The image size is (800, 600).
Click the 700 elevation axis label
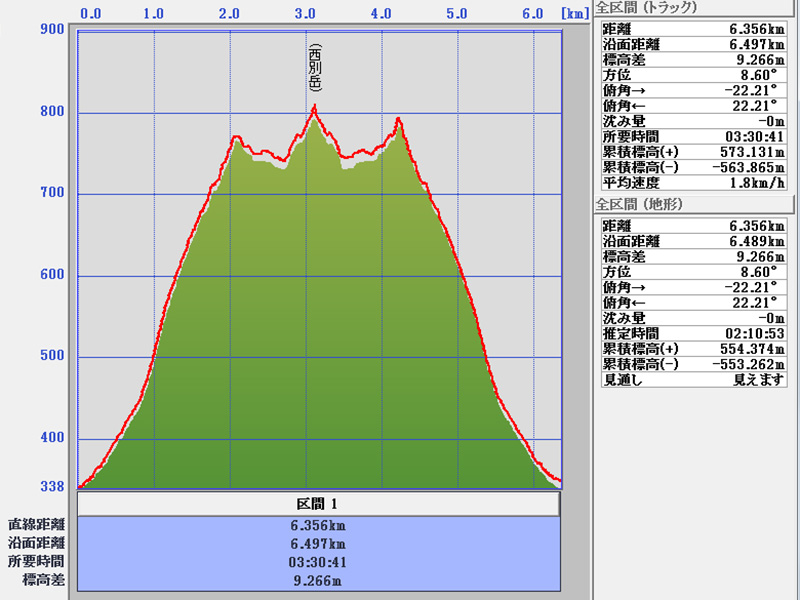pyautogui.click(x=52, y=193)
